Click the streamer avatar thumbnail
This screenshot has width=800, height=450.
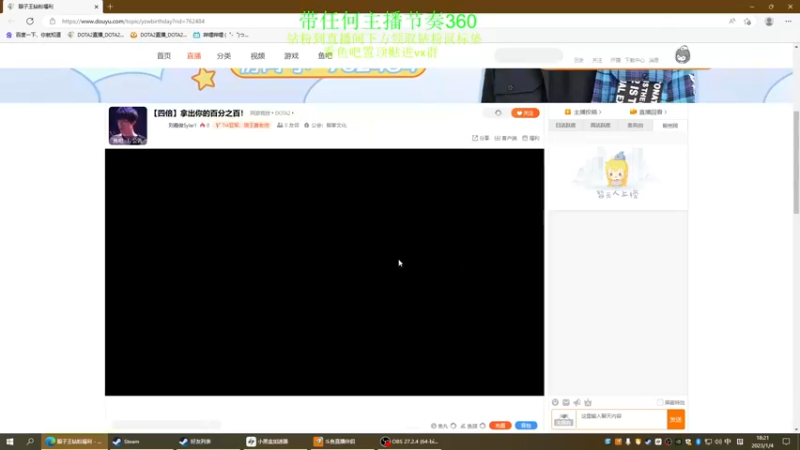(x=128, y=126)
